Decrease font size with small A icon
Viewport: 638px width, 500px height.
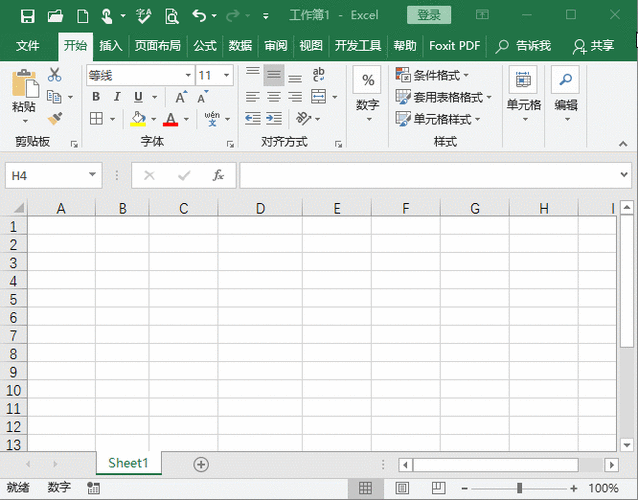coord(202,97)
